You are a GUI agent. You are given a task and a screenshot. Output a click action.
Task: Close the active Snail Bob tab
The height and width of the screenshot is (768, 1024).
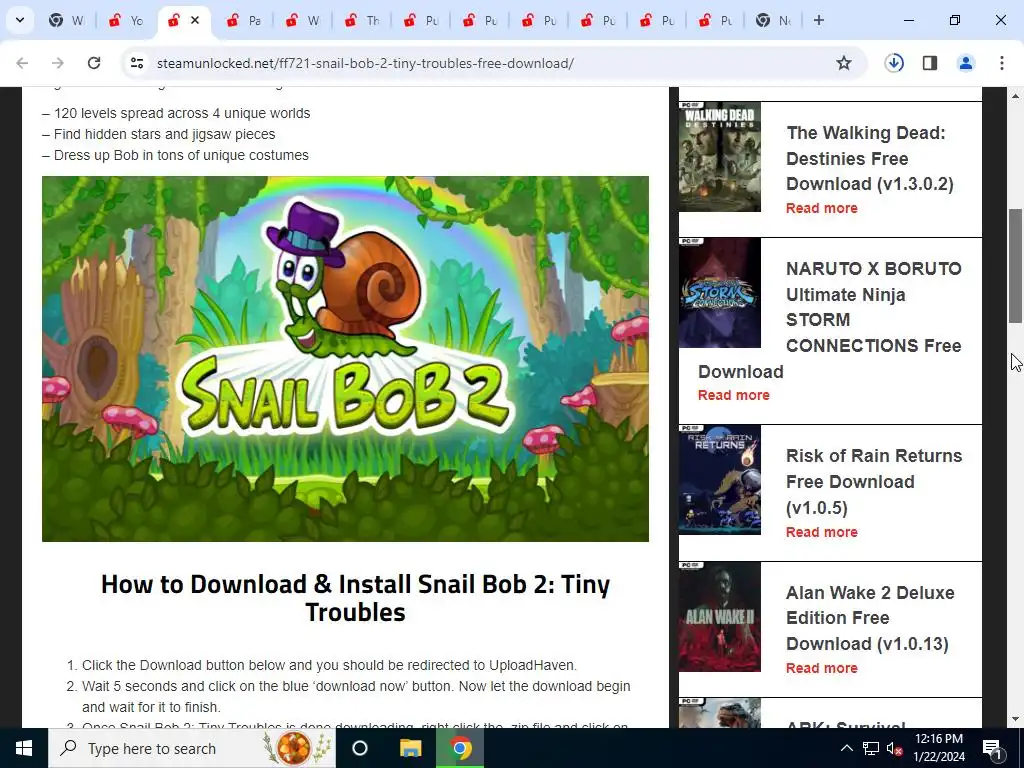pos(195,20)
